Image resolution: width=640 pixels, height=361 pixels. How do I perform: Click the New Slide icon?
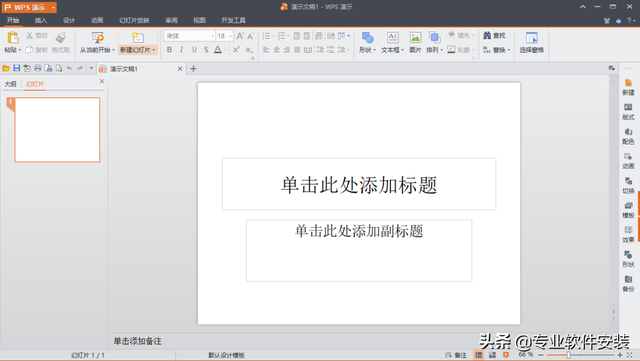[x=138, y=38]
